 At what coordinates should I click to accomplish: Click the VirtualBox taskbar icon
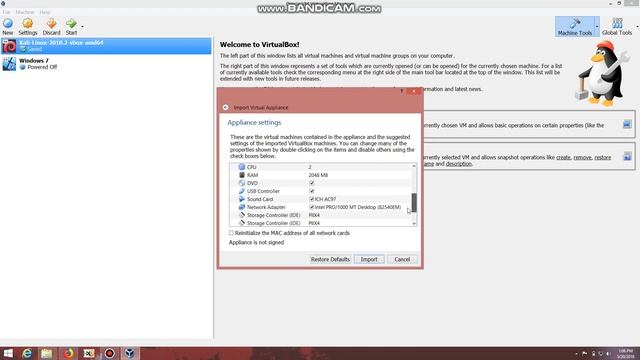point(130,353)
